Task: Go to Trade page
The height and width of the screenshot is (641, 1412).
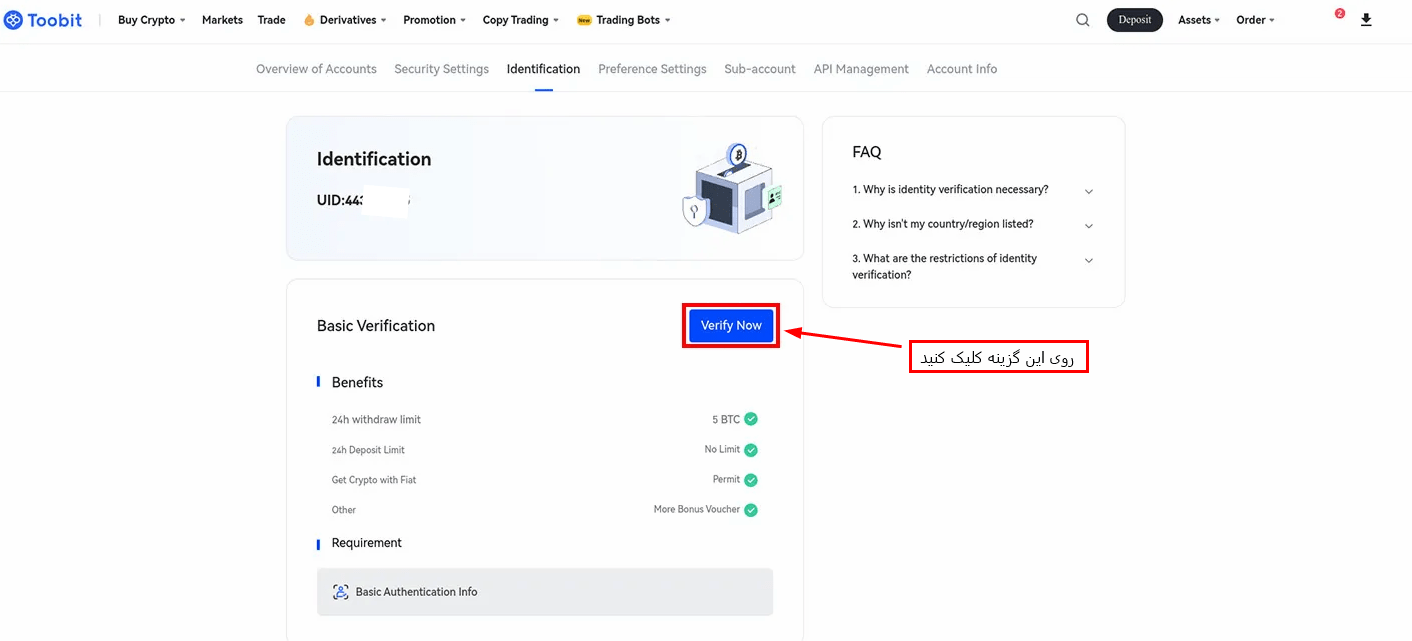Action: 272,20
